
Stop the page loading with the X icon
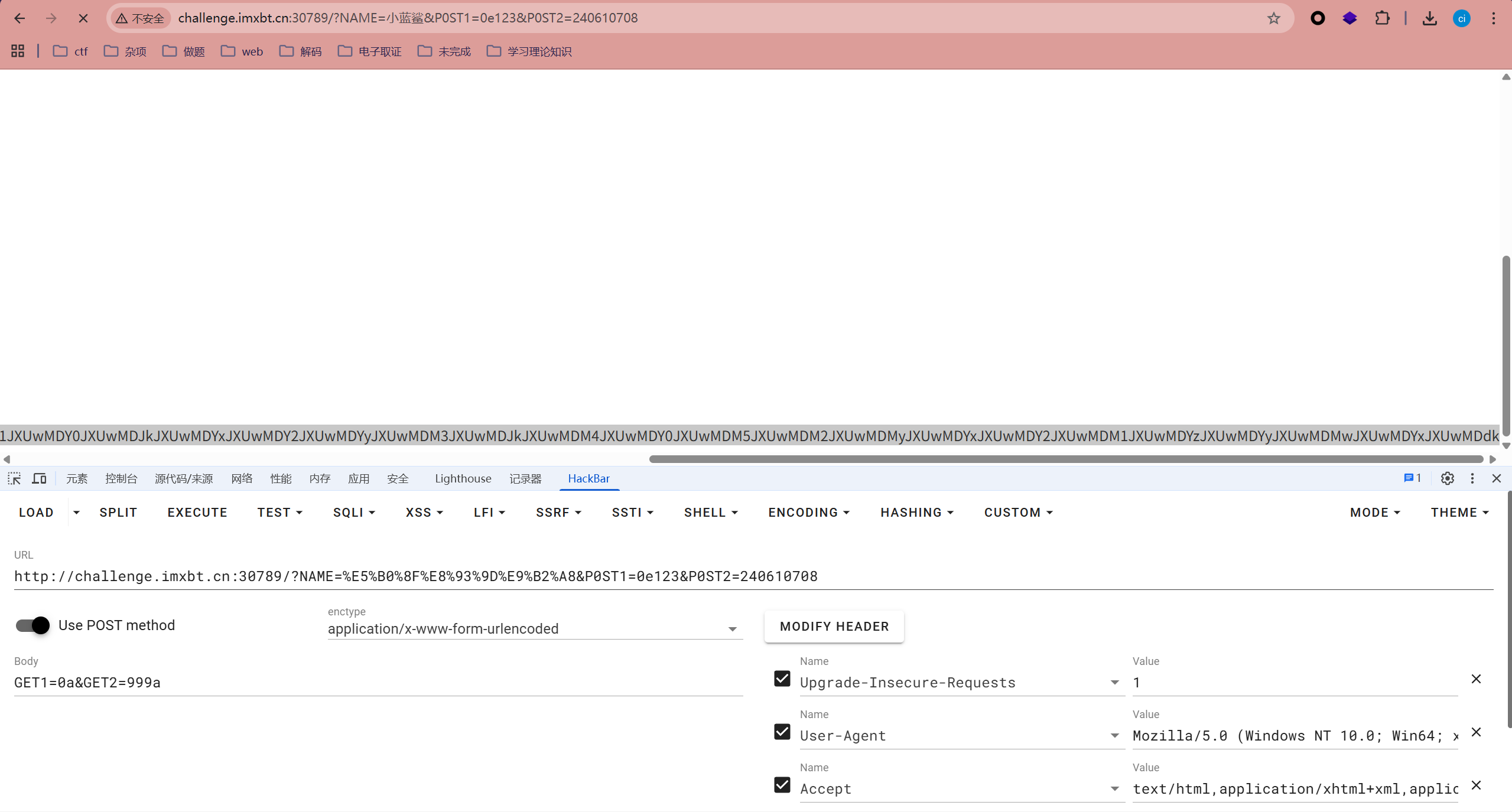point(83,18)
